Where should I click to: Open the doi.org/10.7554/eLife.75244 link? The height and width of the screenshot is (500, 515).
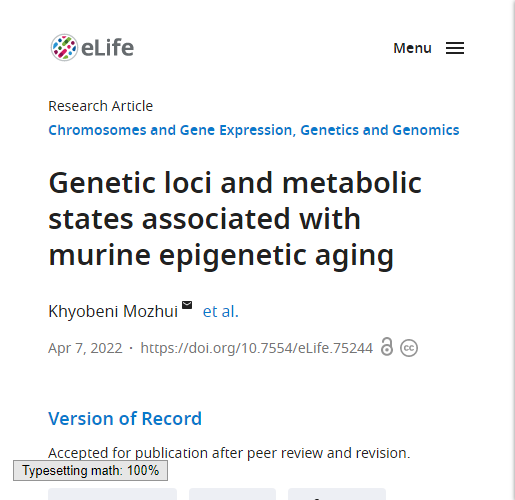[256, 348]
